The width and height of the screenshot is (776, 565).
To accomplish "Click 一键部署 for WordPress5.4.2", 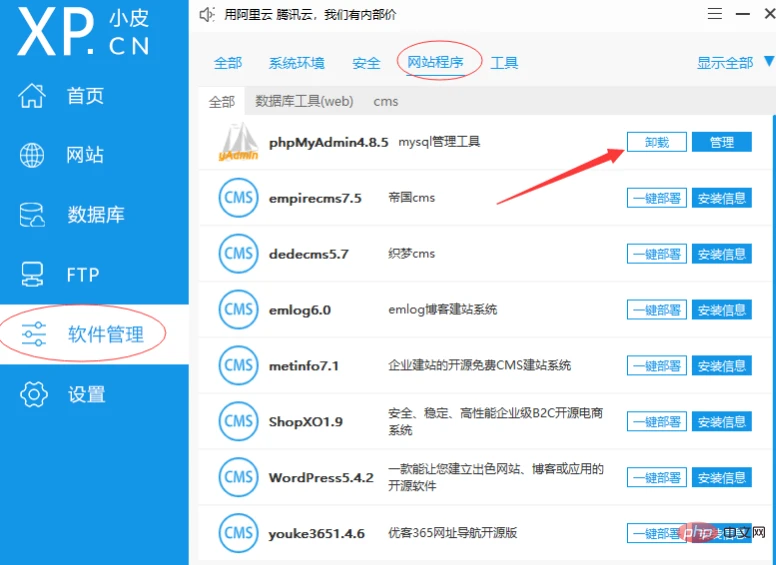I will click(x=657, y=477).
